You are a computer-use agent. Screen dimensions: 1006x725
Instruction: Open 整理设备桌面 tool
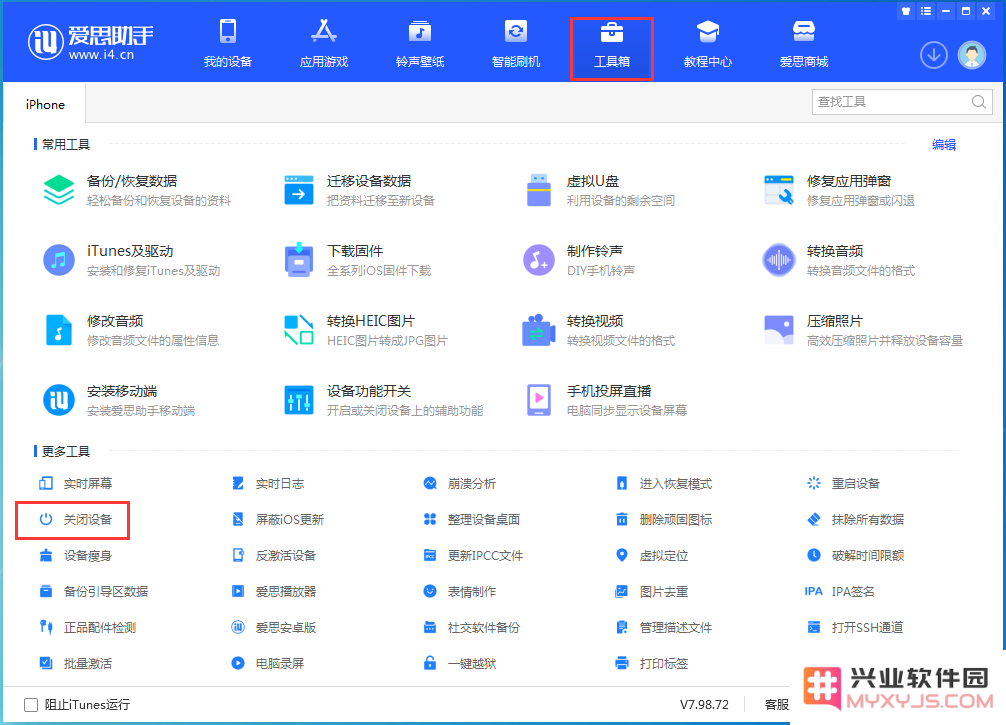[x=472, y=519]
